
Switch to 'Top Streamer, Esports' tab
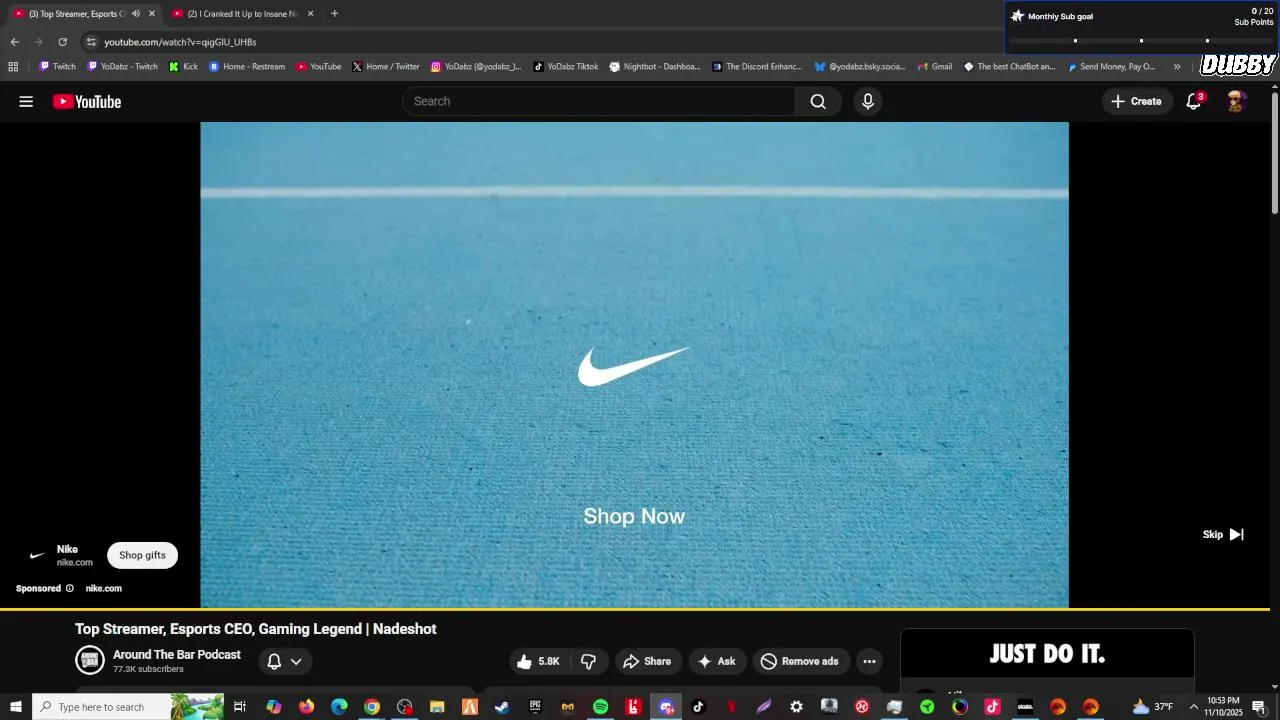85,14
